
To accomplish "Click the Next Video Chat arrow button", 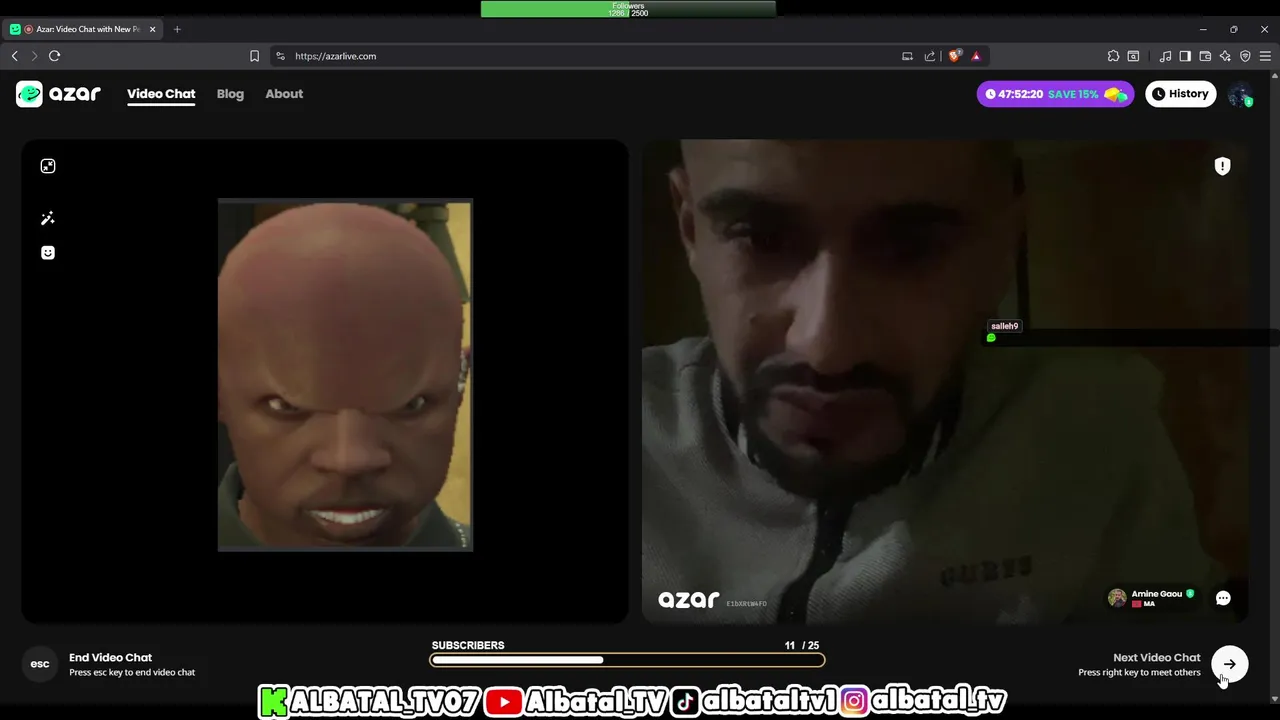I will pyautogui.click(x=1230, y=664).
